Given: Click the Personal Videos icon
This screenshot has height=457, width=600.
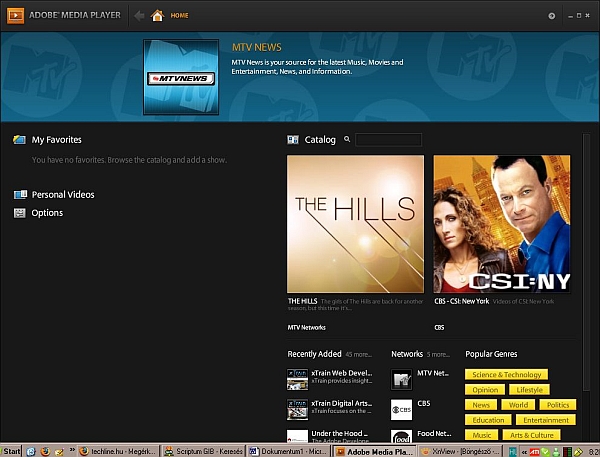Looking at the screenshot, I should [20, 194].
